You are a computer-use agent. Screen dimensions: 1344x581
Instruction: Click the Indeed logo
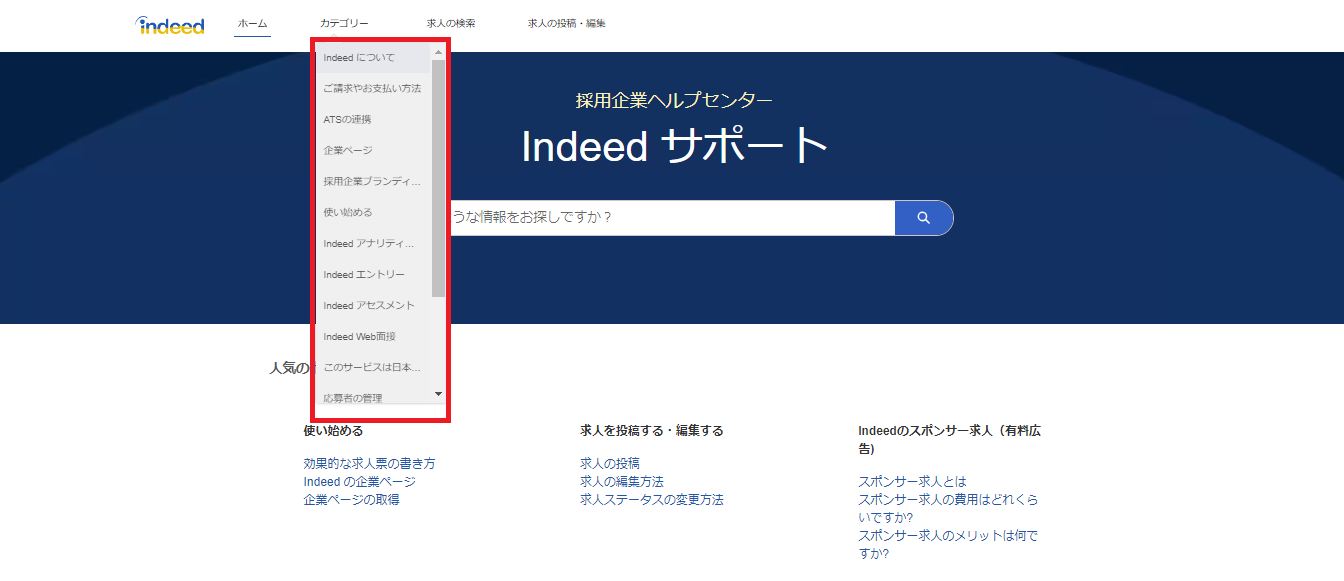point(170,25)
